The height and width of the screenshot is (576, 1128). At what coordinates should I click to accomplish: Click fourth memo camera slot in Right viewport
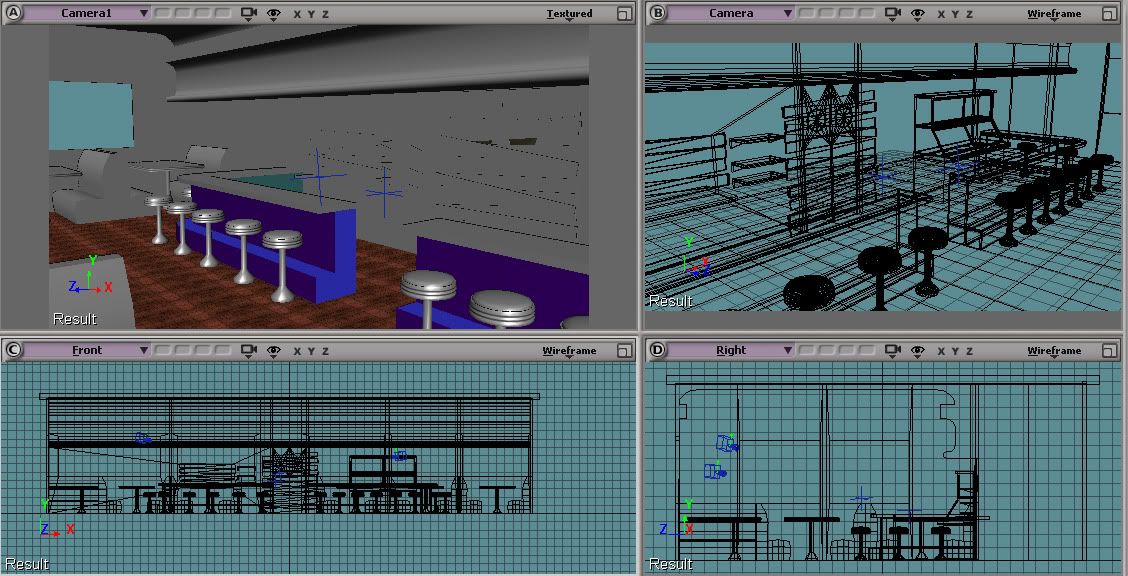click(x=867, y=350)
